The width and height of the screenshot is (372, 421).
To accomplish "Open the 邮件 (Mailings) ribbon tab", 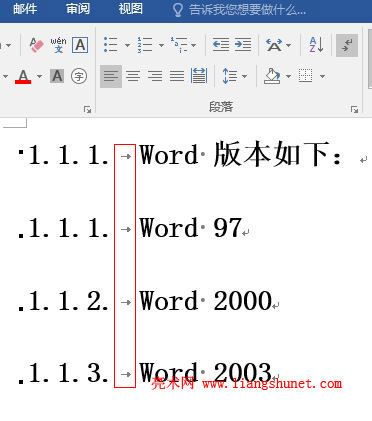I will coord(25,9).
